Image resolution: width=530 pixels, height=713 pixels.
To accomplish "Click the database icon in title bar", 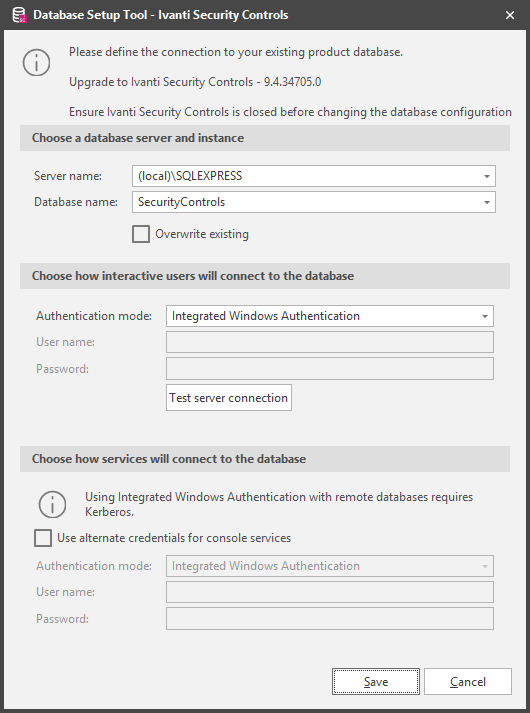I will pos(19,15).
